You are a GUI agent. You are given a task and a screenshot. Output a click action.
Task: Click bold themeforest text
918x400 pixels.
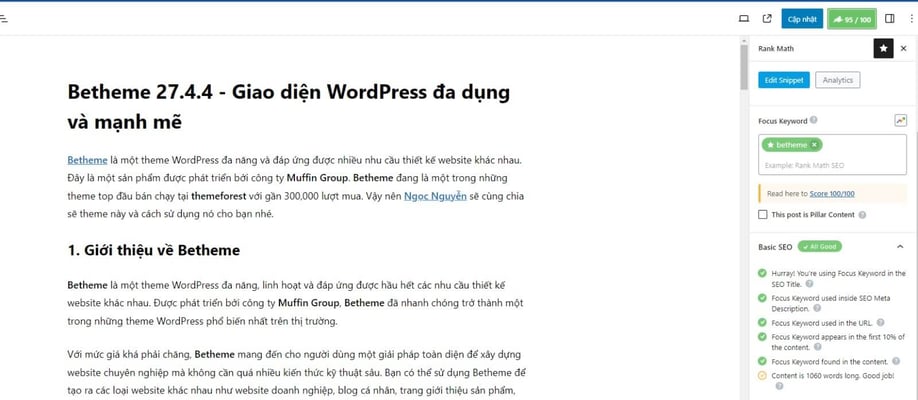[220, 196]
